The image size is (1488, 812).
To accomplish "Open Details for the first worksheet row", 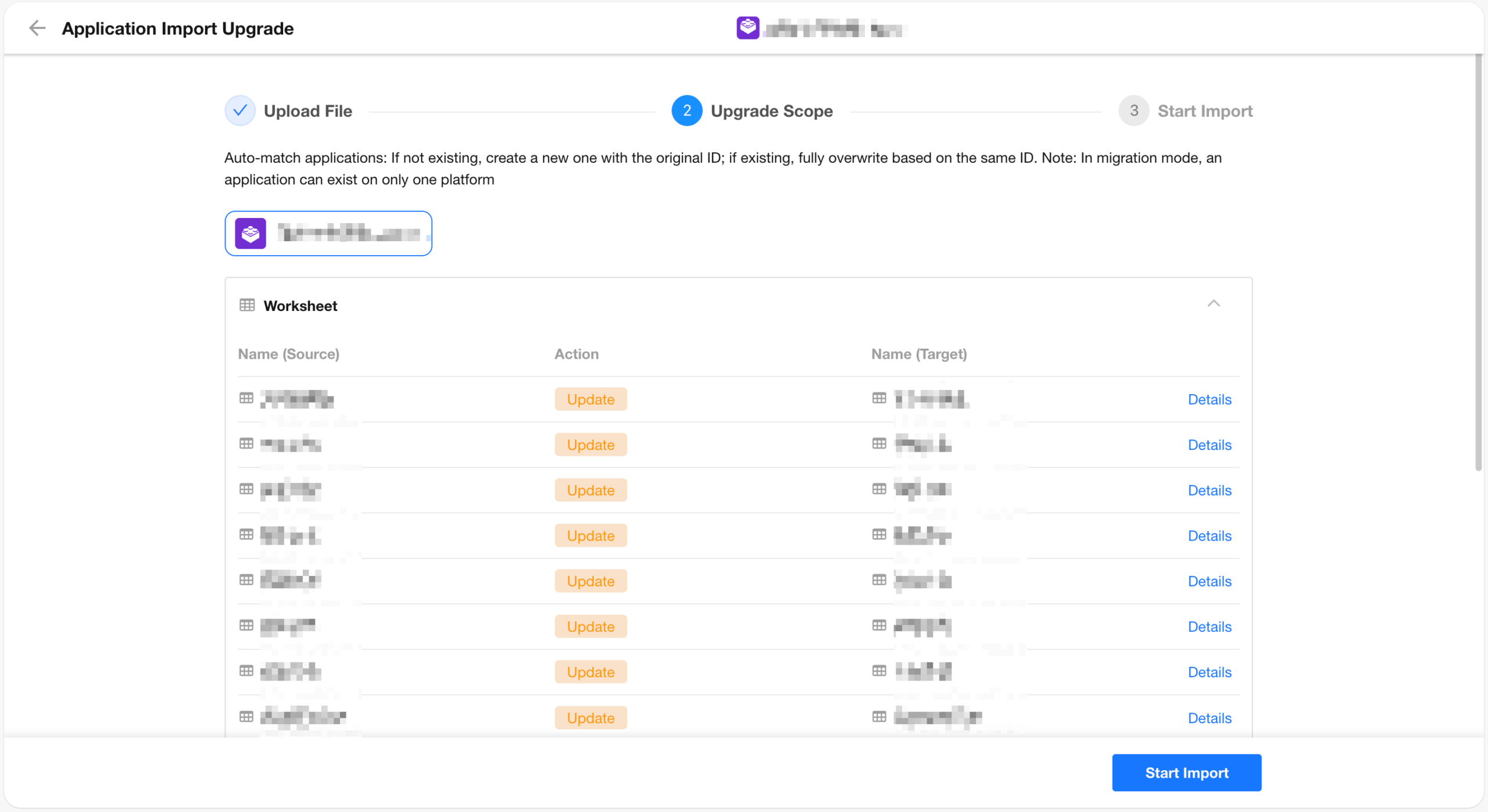I will click(x=1209, y=399).
